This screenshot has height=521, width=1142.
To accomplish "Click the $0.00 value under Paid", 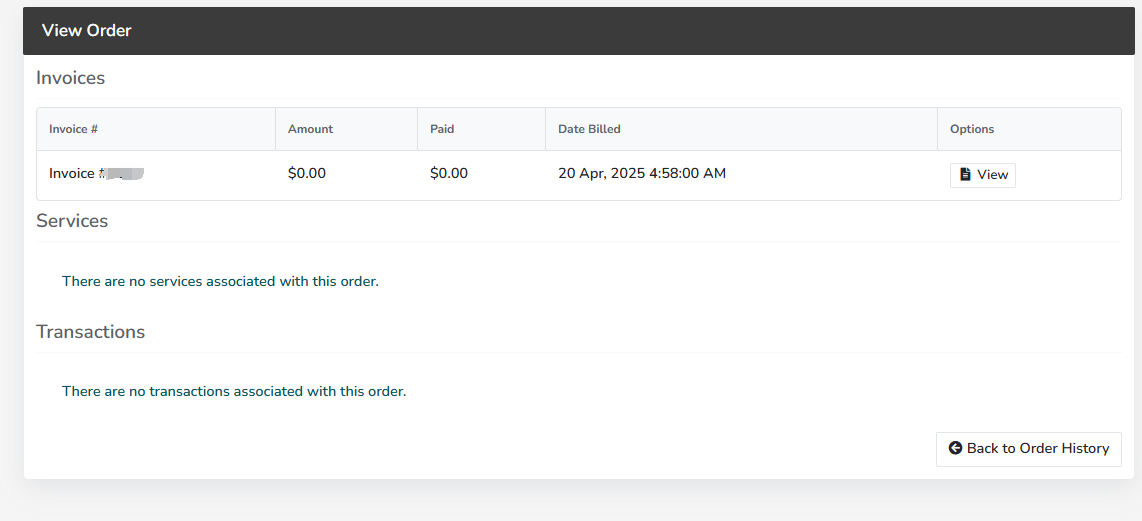I will click(x=449, y=173).
